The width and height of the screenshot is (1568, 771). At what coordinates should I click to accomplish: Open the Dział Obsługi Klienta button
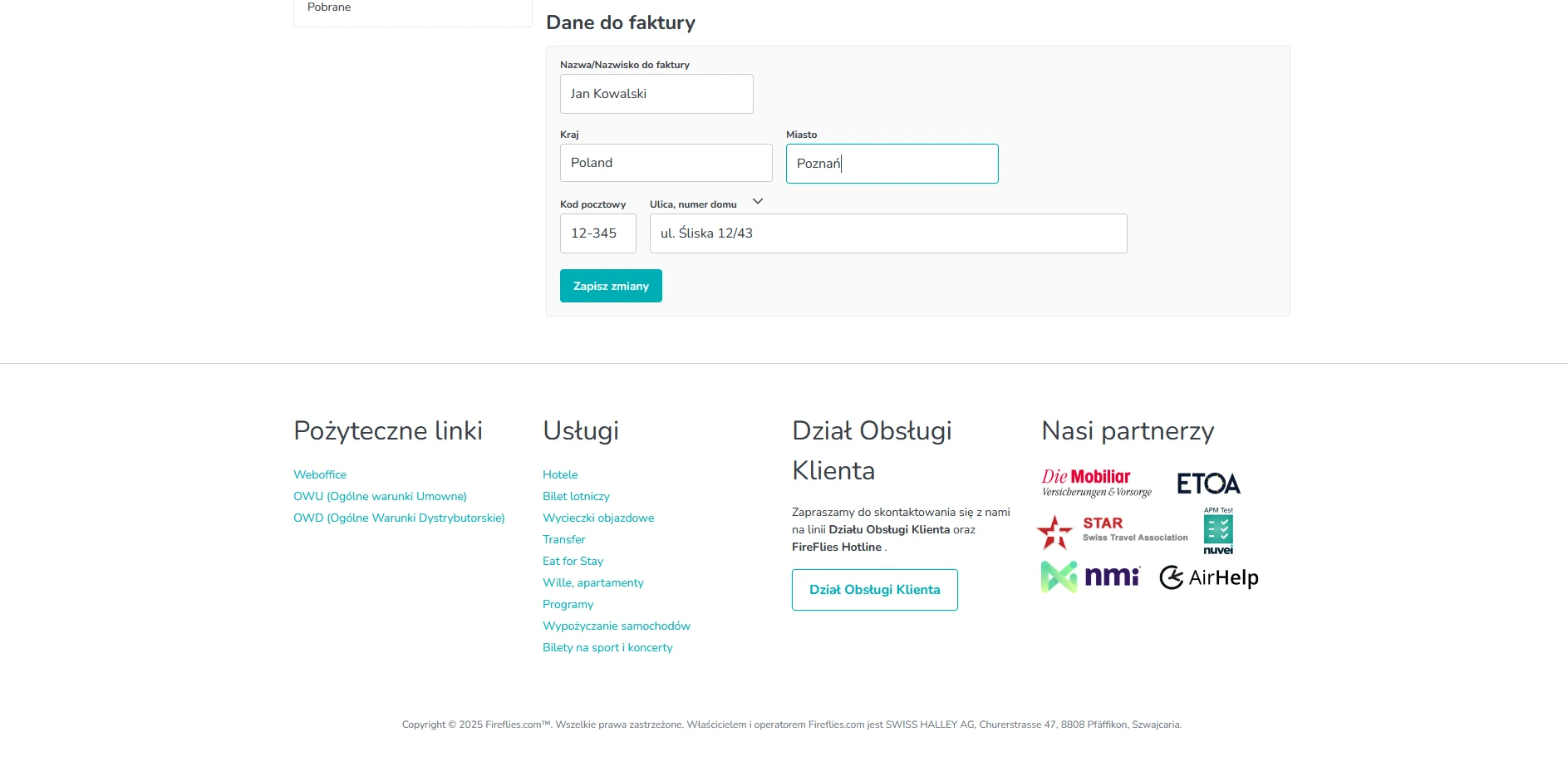pos(874,590)
